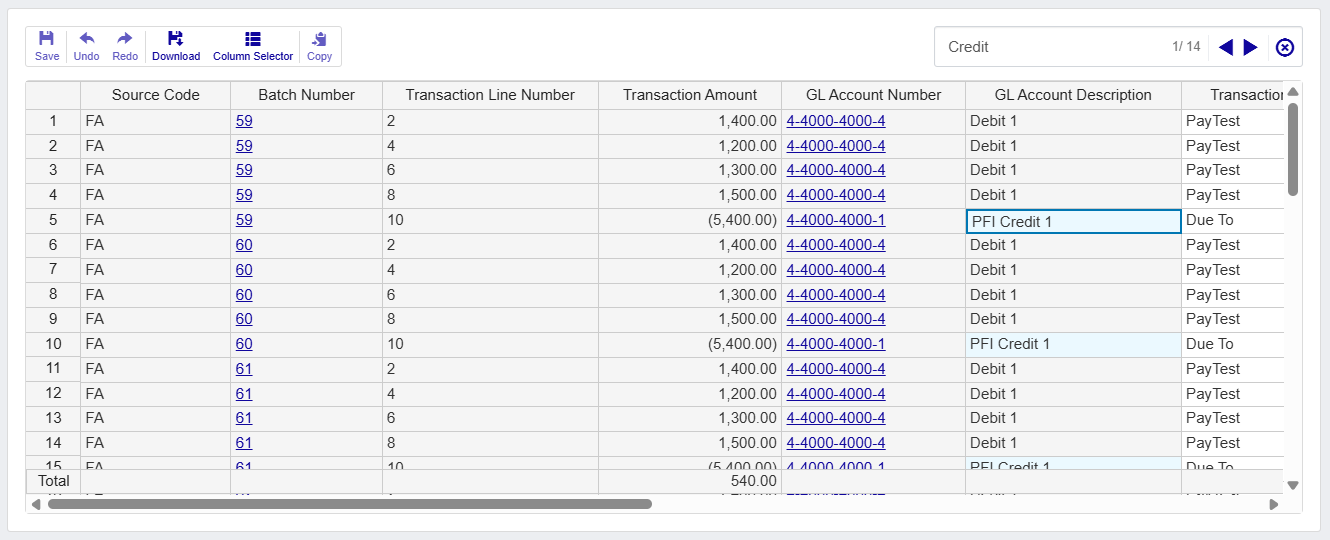
Task: Open GL account 4-4000-4000-1 in row 5
Action: (835, 220)
